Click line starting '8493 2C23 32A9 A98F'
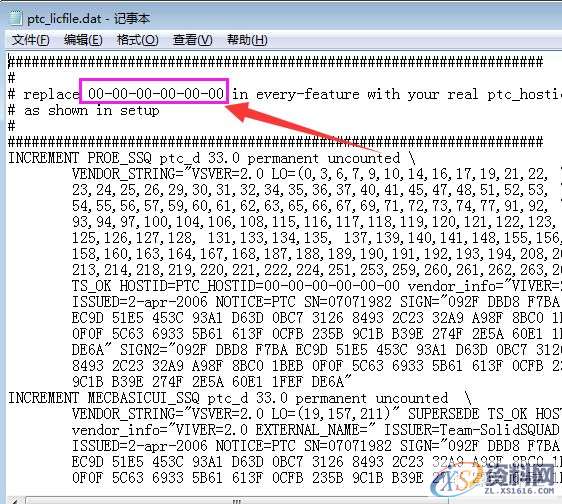 316,366
